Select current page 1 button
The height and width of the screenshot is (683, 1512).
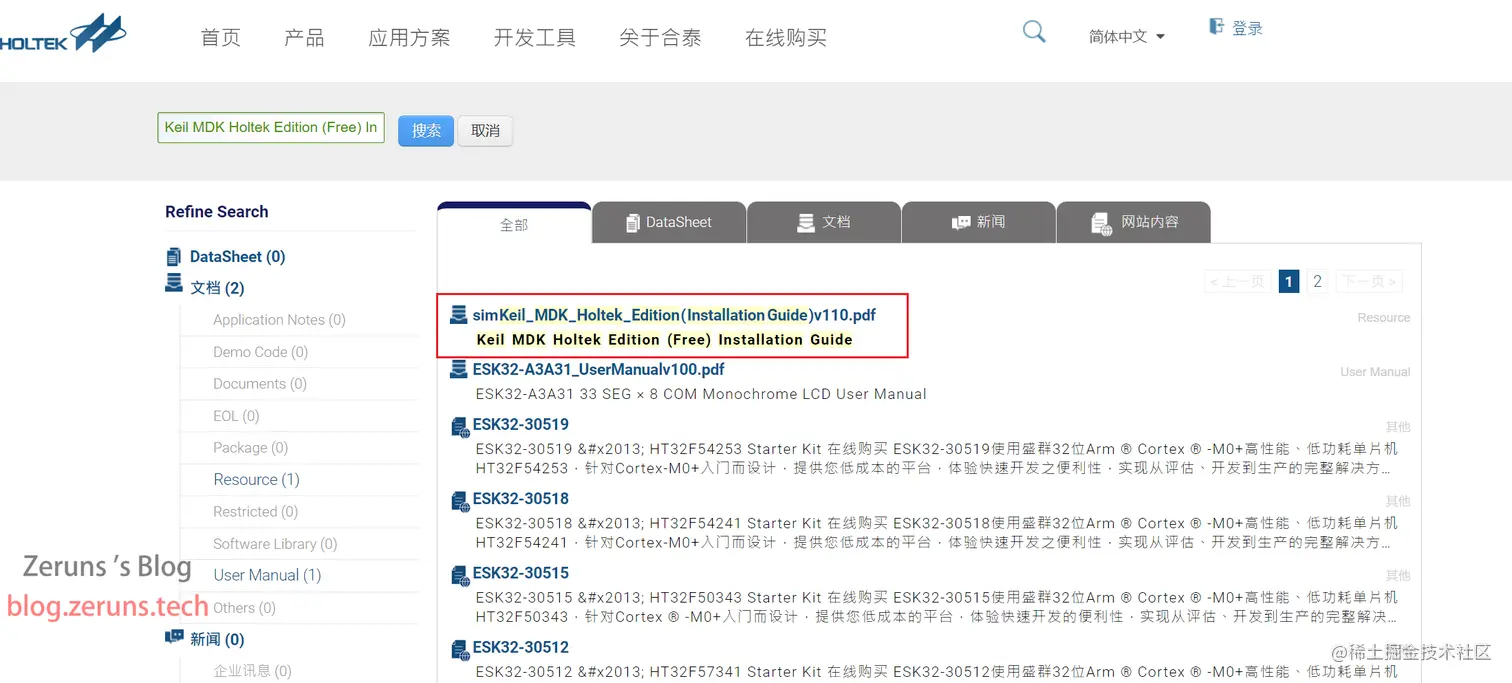(x=1289, y=281)
